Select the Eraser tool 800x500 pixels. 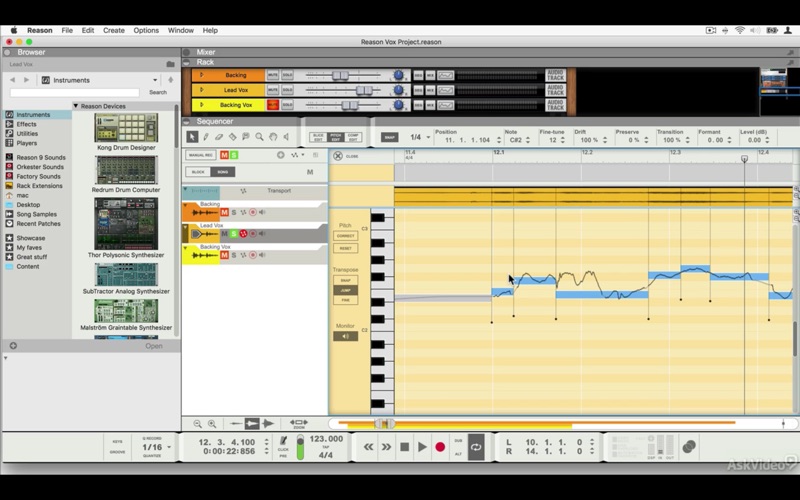pos(219,137)
